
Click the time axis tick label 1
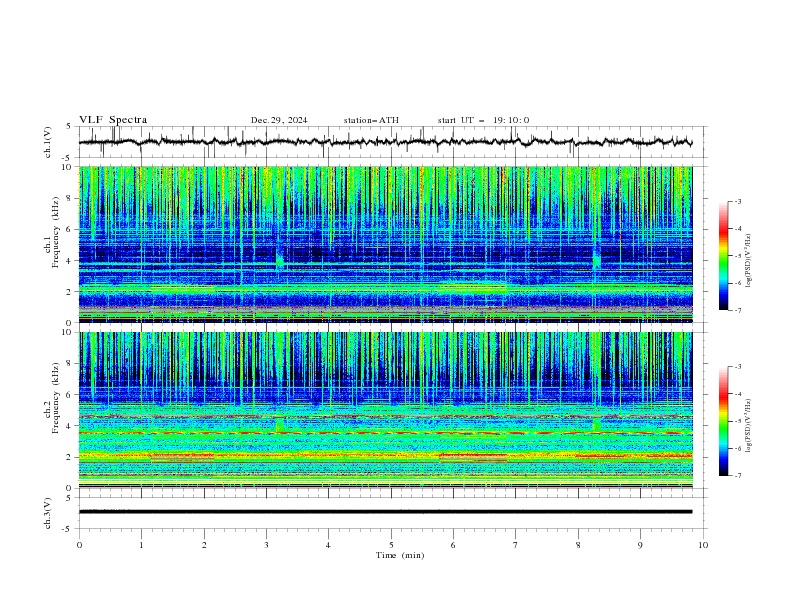coord(141,545)
